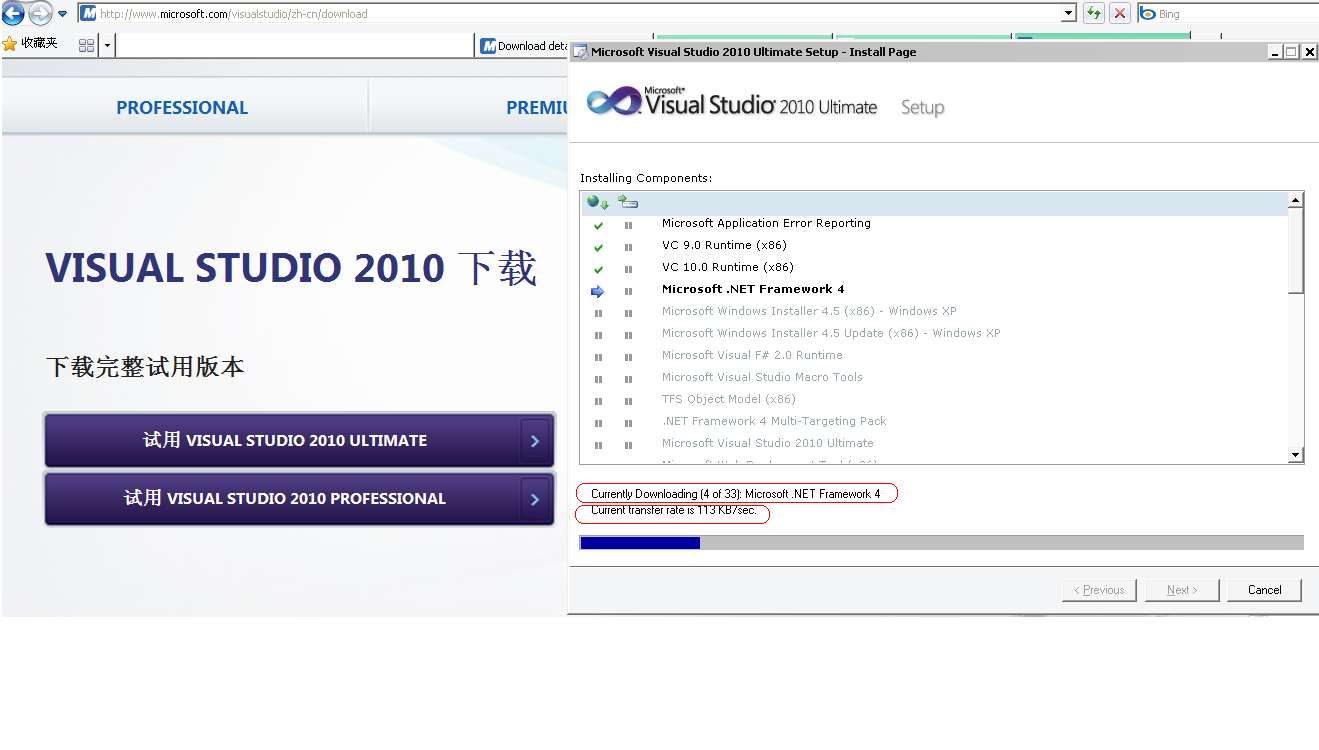Image resolution: width=1319 pixels, height=750 pixels.
Task: Go back using browser Back arrow
Action: tap(13, 13)
